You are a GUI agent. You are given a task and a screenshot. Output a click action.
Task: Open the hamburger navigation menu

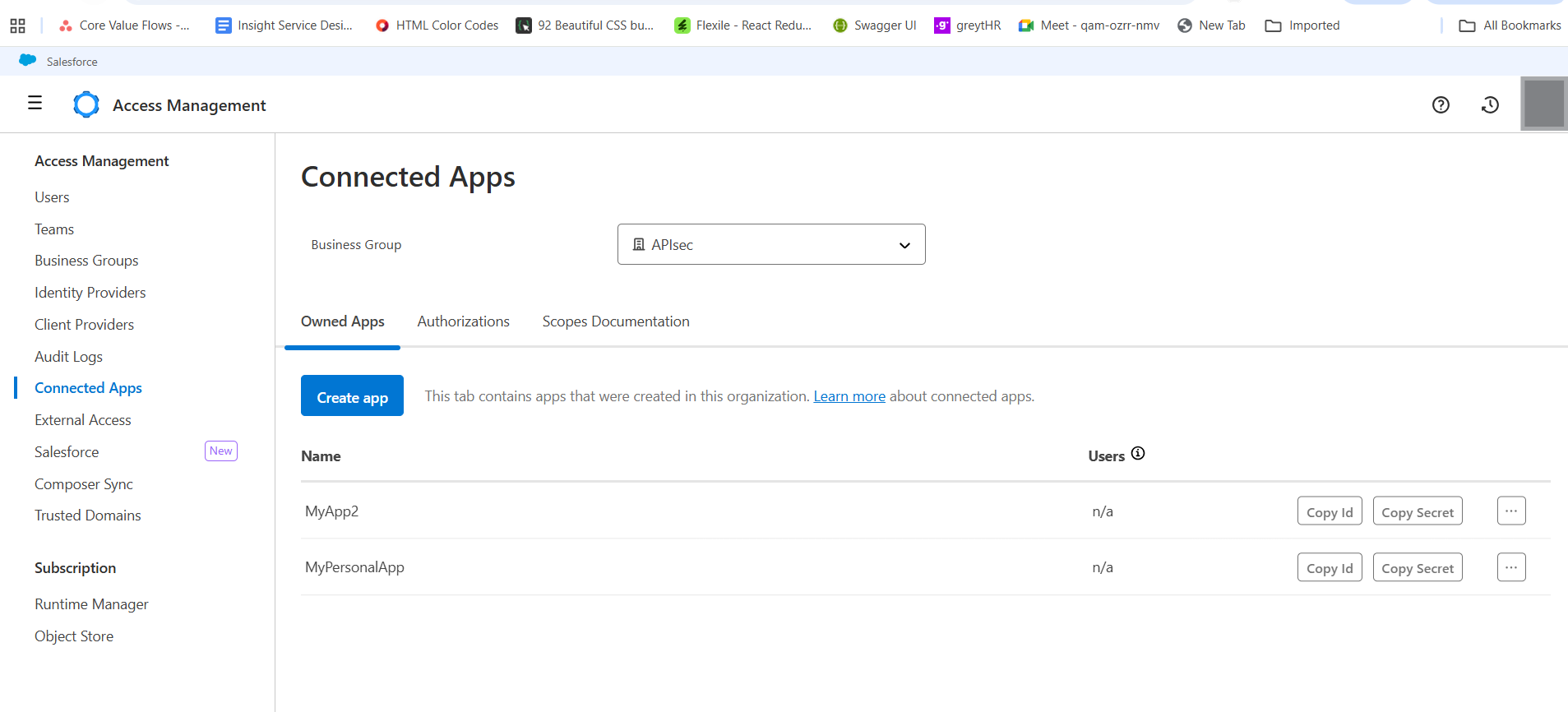coord(35,103)
